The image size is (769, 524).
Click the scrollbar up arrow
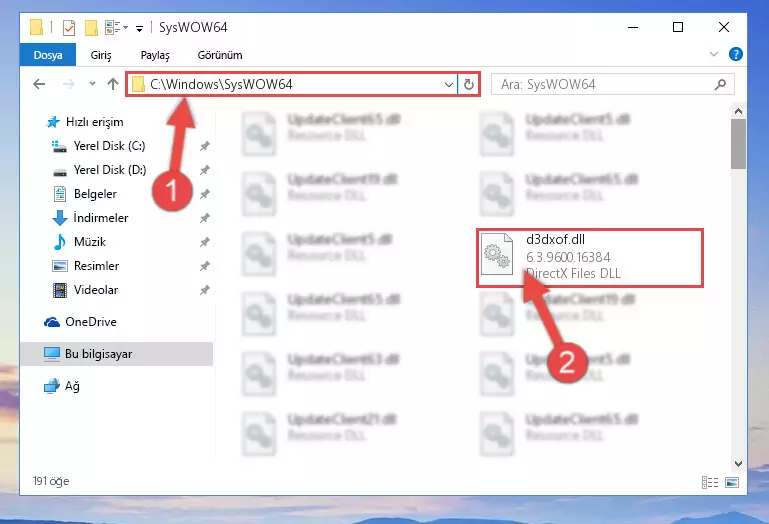738,111
